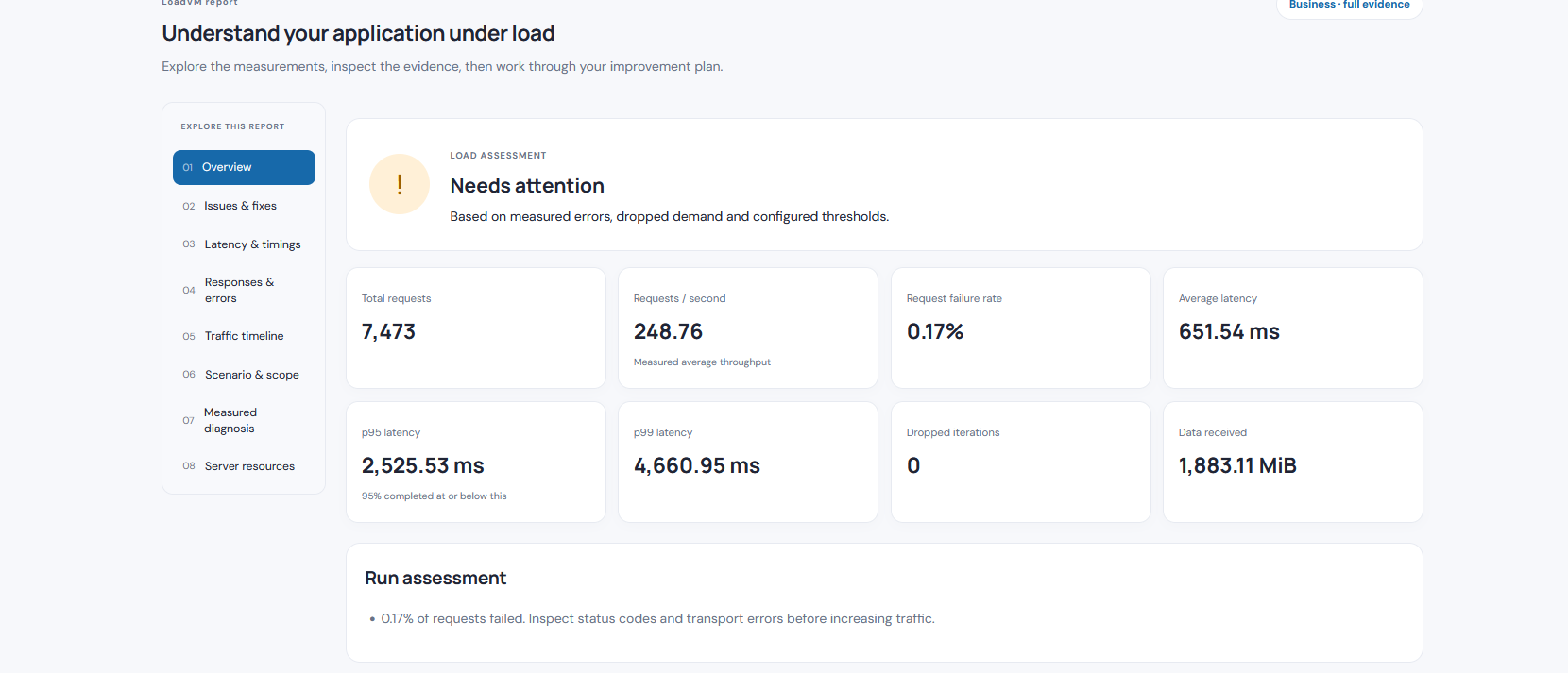1568x673 pixels.
Task: Click the Business · full evidence badge
Action: [1349, 5]
